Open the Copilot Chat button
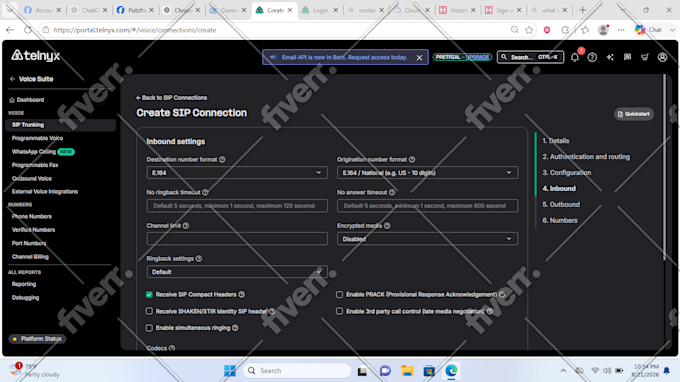Viewport: 680px width, 382px height. [x=649, y=30]
